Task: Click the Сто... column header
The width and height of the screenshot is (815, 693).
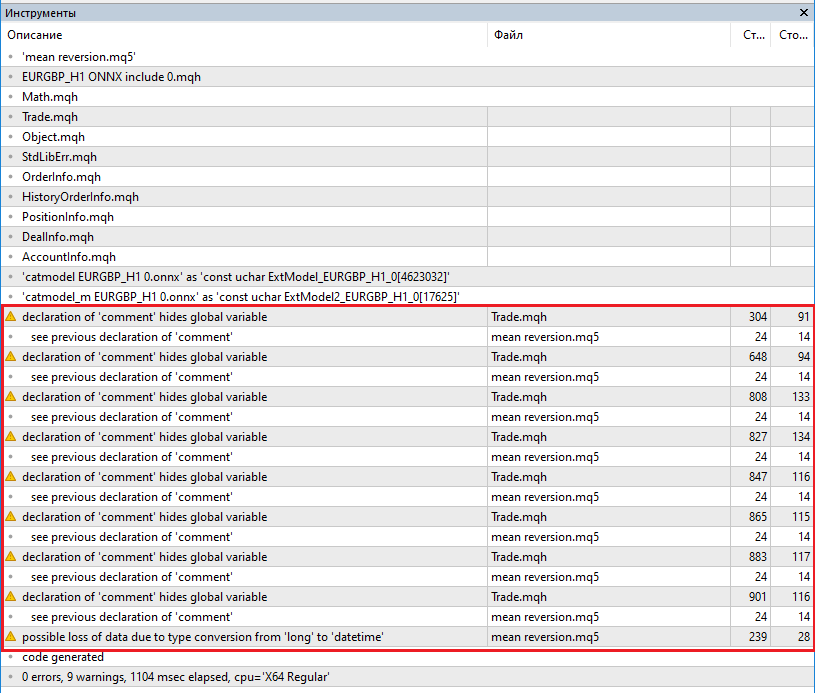Action: (x=793, y=35)
